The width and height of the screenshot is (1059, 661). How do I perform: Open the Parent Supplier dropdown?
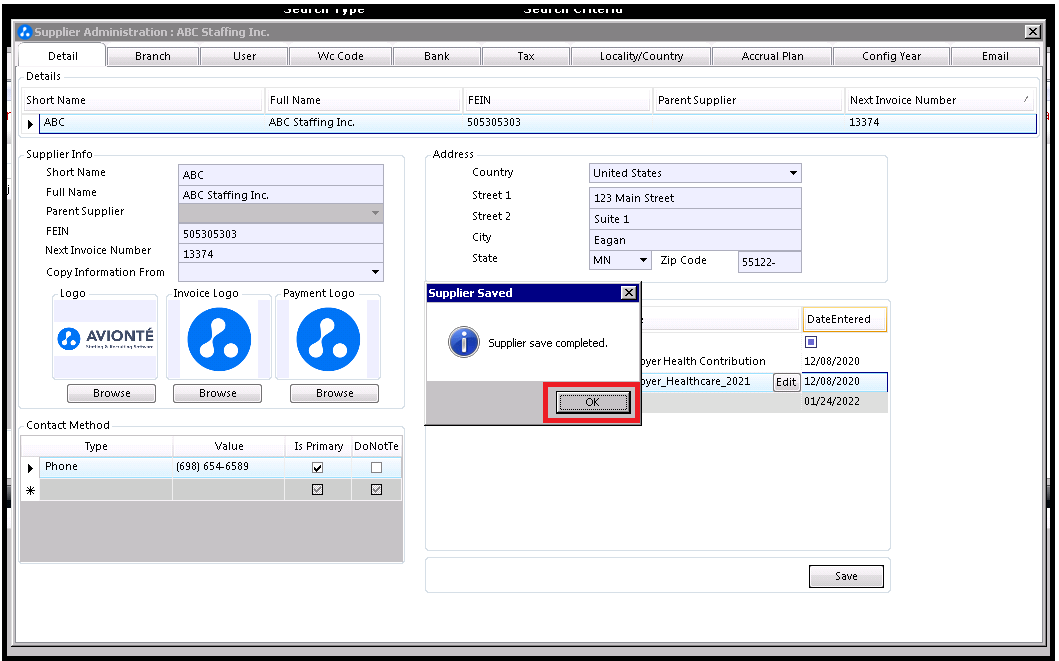376,213
